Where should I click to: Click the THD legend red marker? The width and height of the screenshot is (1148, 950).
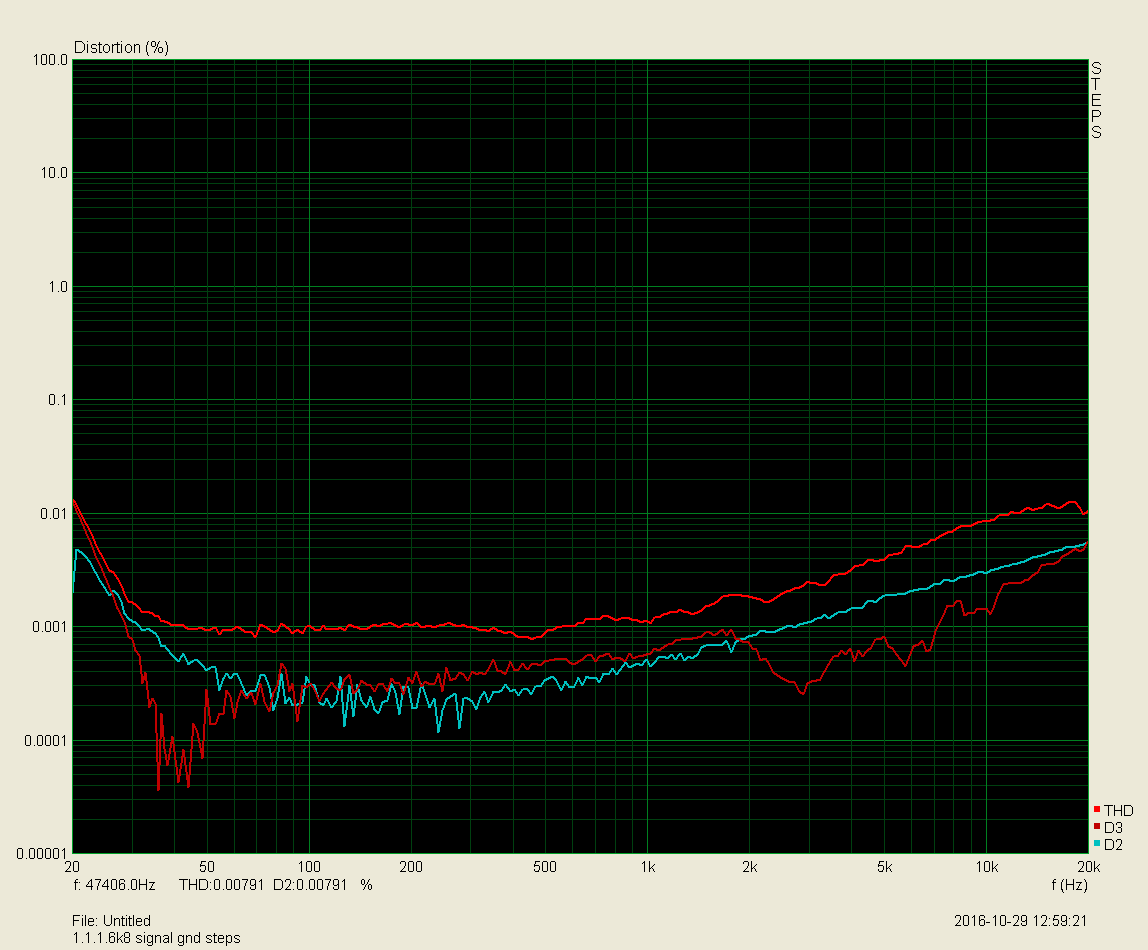tap(1097, 809)
